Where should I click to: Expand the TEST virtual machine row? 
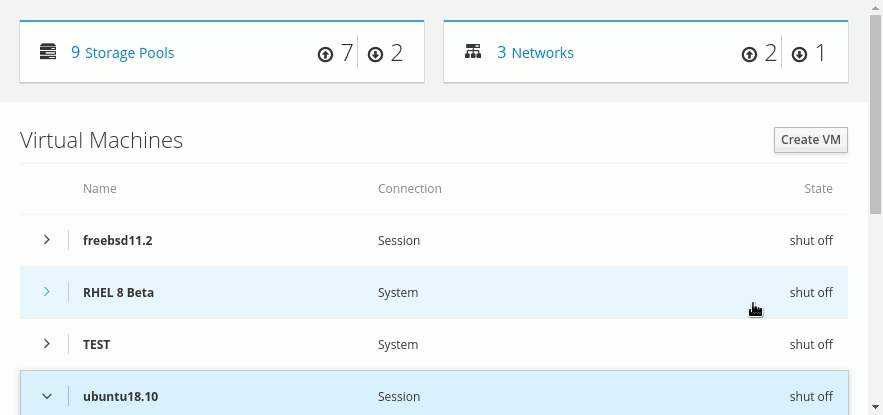pyautogui.click(x=46, y=344)
